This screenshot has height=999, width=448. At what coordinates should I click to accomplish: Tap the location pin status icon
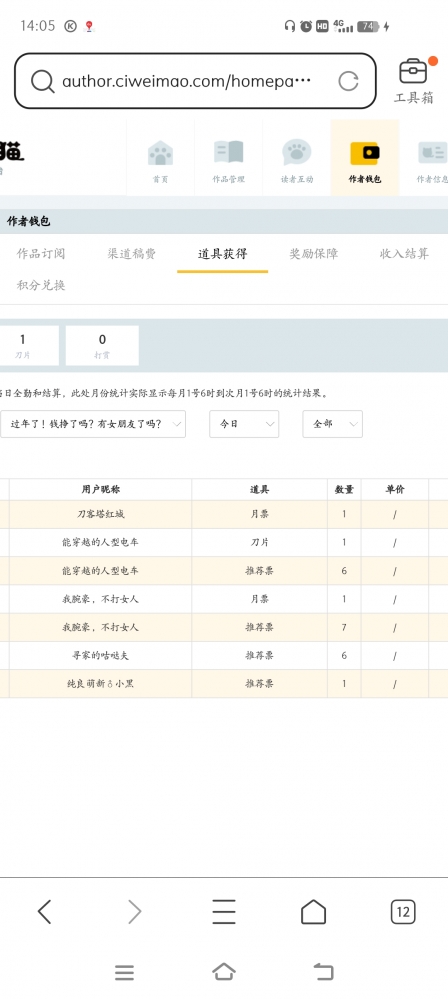pyautogui.click(x=89, y=26)
